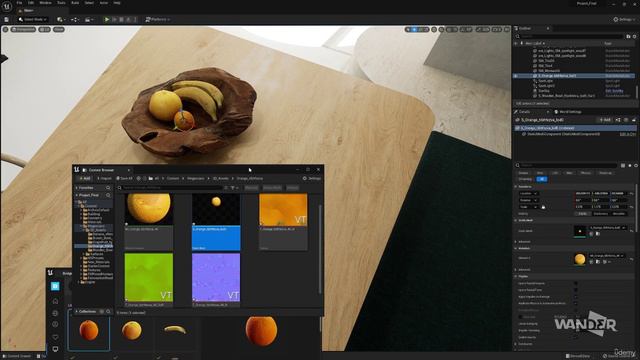The height and width of the screenshot is (360, 640).
Task: Click the orange material thumbnail in Details
Action: pyautogui.click(x=580, y=259)
